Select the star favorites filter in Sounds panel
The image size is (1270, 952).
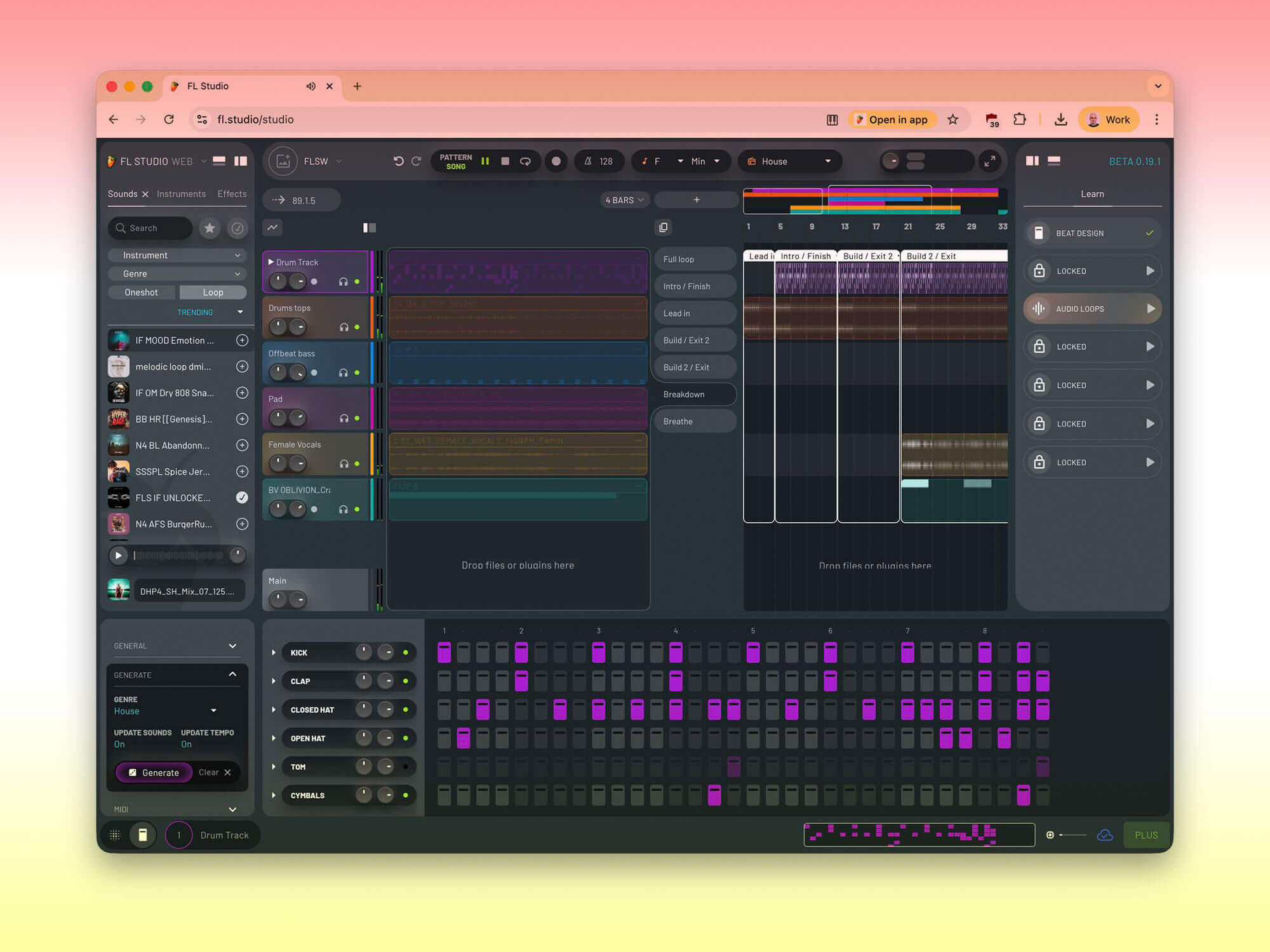tap(210, 228)
